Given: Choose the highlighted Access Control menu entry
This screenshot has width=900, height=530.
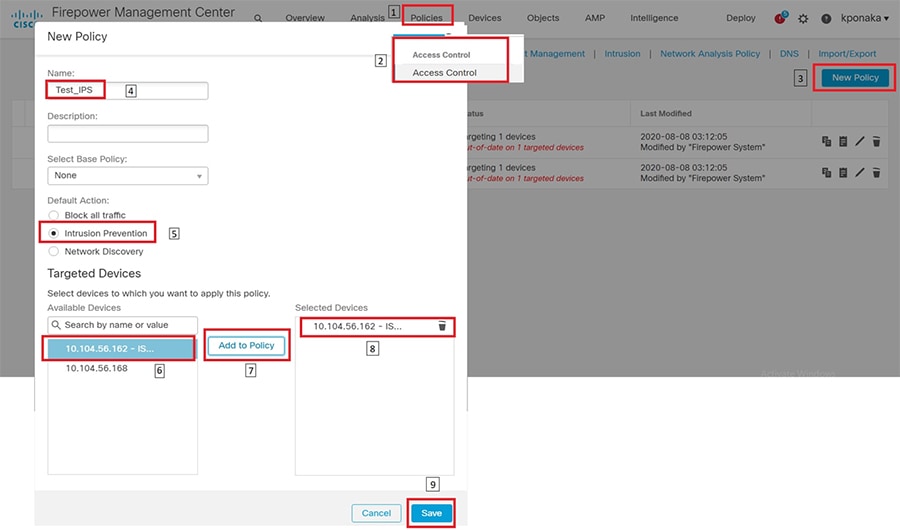Looking at the screenshot, I should [x=444, y=73].
